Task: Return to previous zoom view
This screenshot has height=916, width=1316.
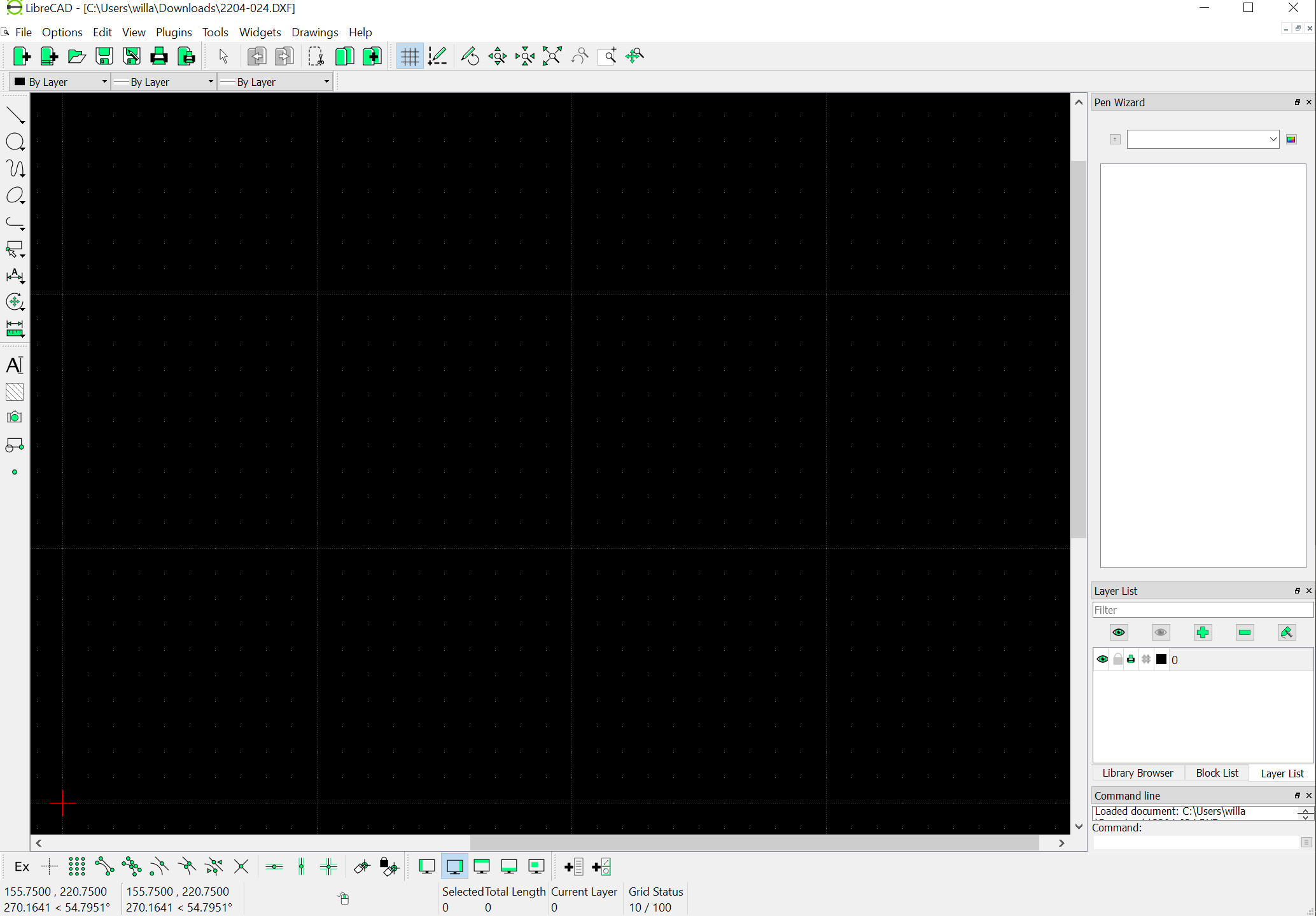Action: (x=580, y=57)
